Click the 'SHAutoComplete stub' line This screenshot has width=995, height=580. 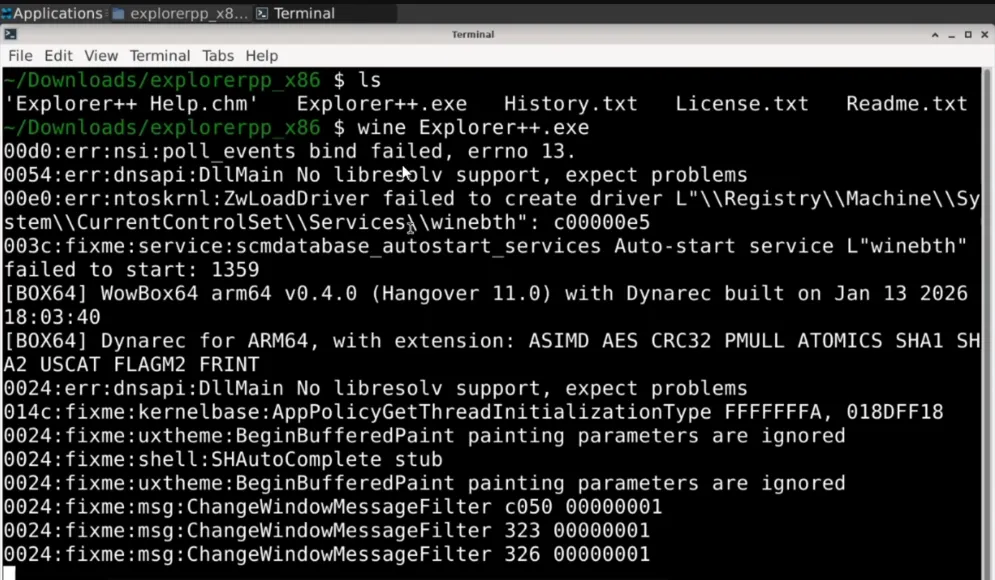tap(223, 459)
